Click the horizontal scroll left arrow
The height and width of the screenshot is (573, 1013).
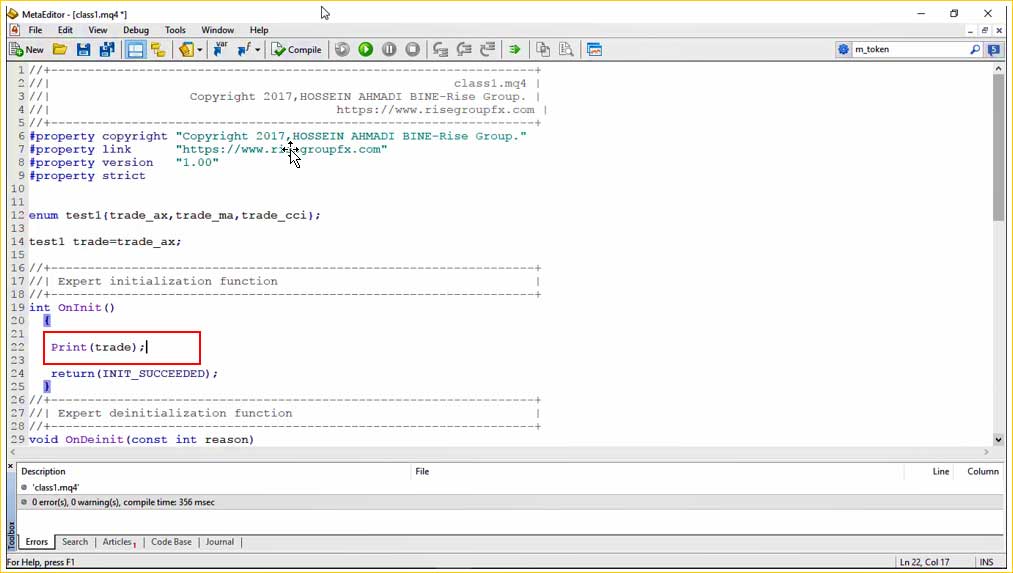tap(13, 452)
